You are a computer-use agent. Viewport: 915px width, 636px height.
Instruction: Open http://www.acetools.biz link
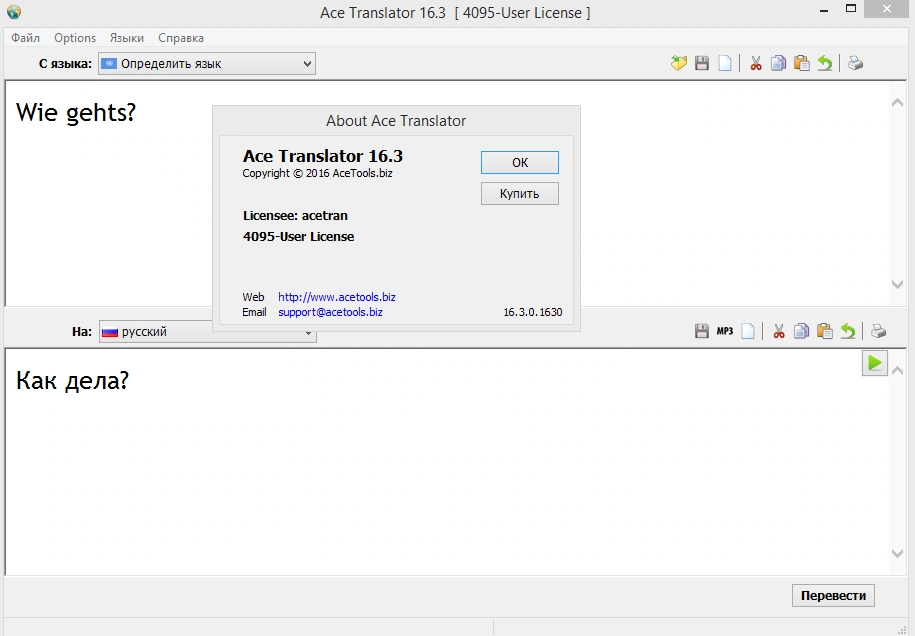click(337, 297)
